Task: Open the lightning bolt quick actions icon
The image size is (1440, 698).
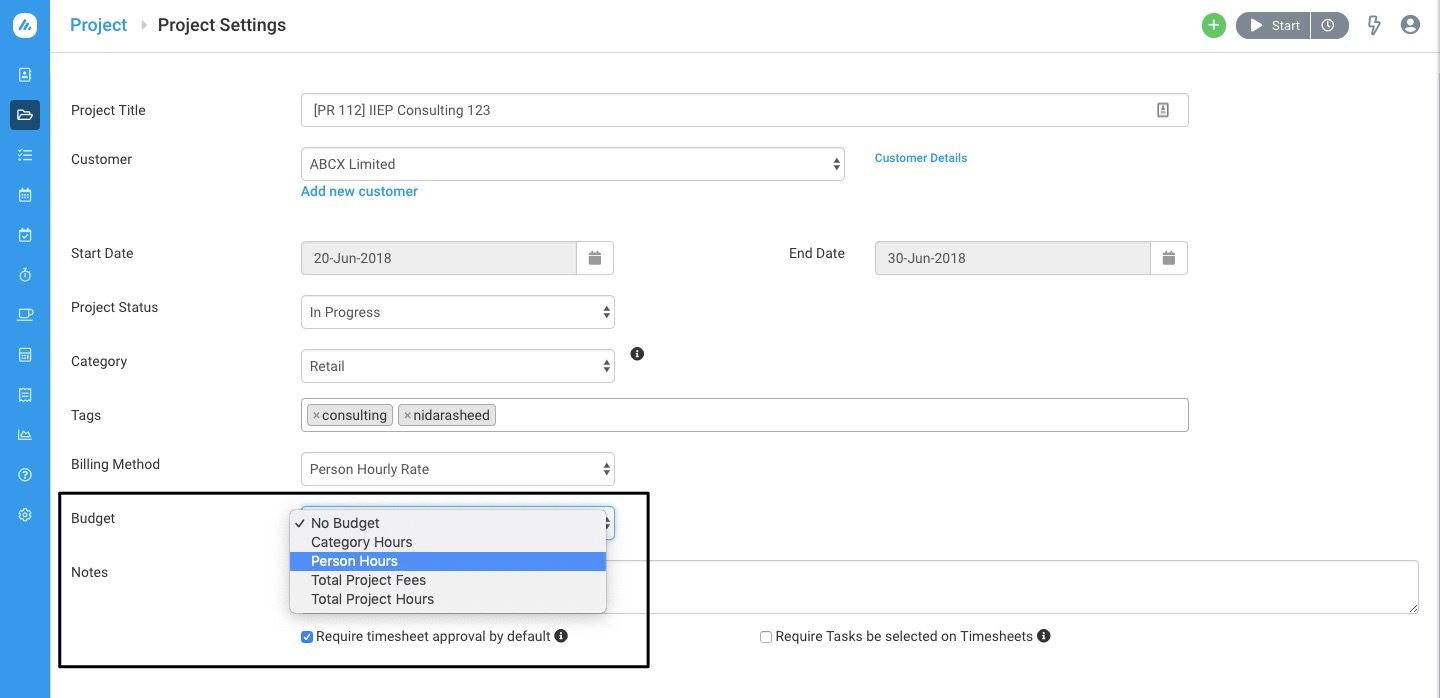Action: point(1374,26)
